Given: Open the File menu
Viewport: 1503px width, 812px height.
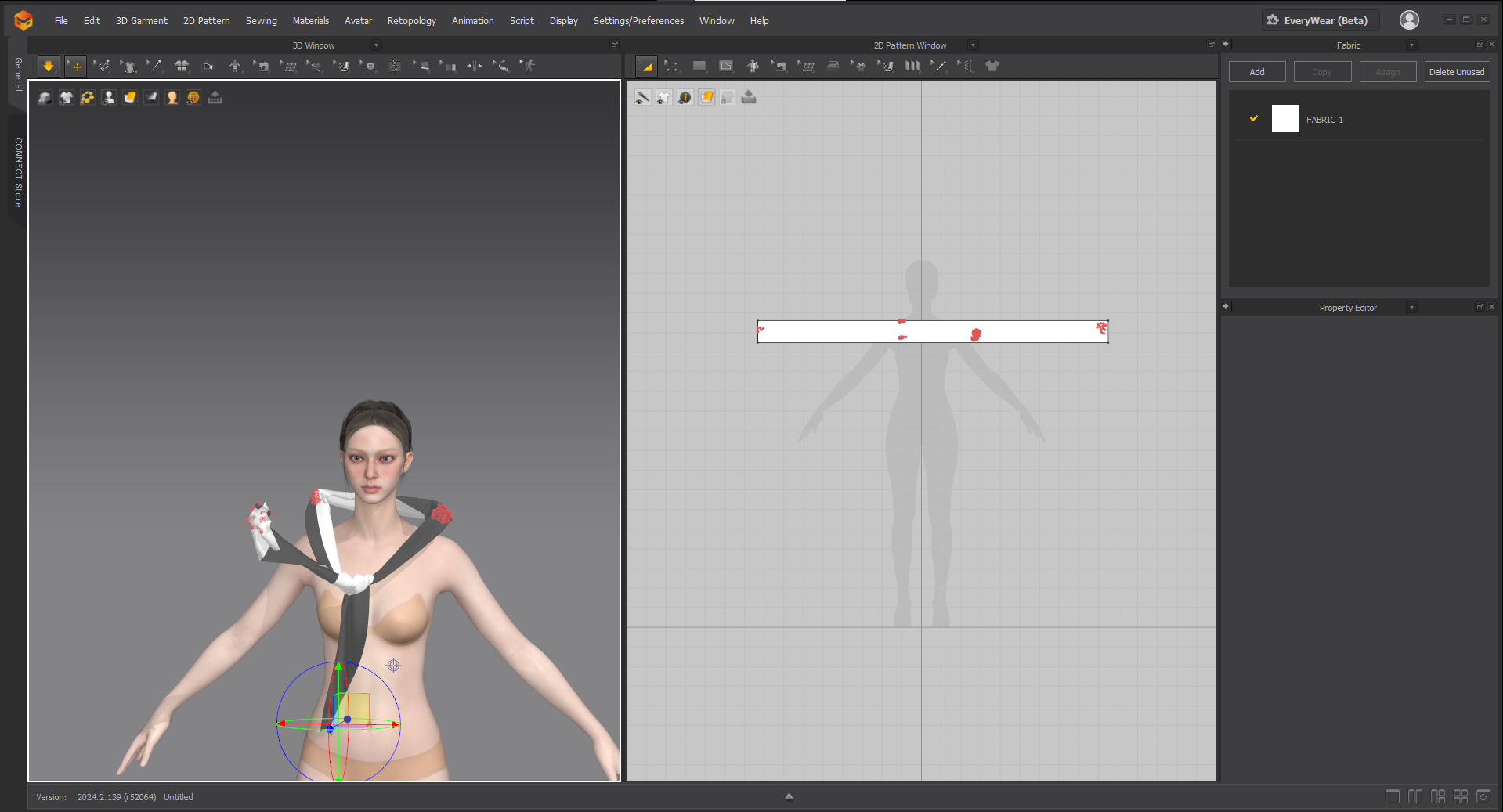Looking at the screenshot, I should click(61, 21).
